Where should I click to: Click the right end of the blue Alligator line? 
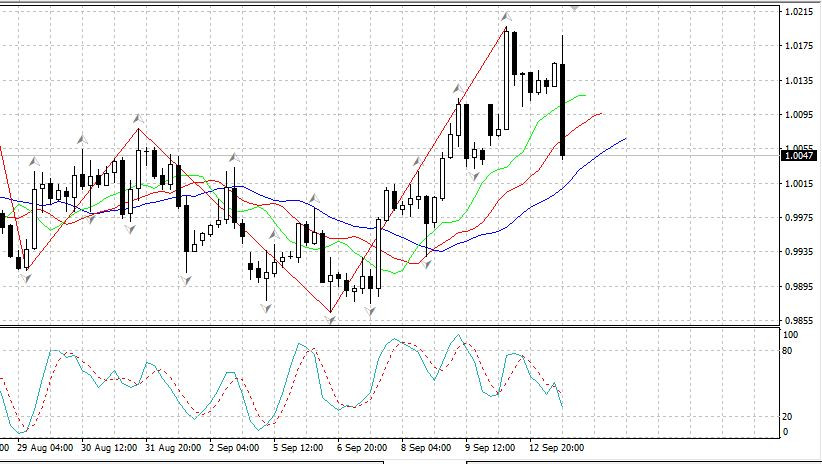(x=625, y=139)
